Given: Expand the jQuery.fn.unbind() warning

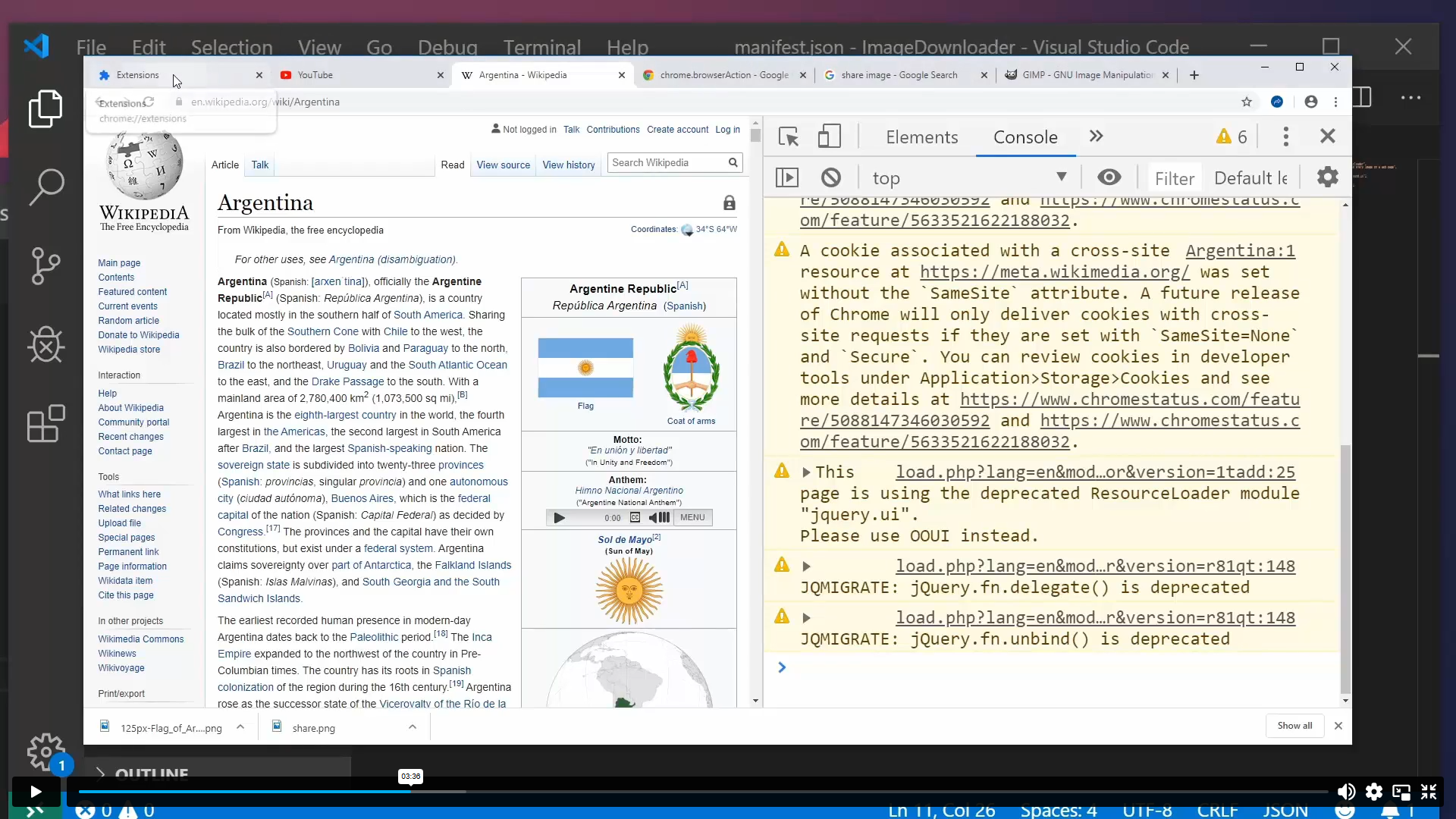Looking at the screenshot, I should pos(806,618).
